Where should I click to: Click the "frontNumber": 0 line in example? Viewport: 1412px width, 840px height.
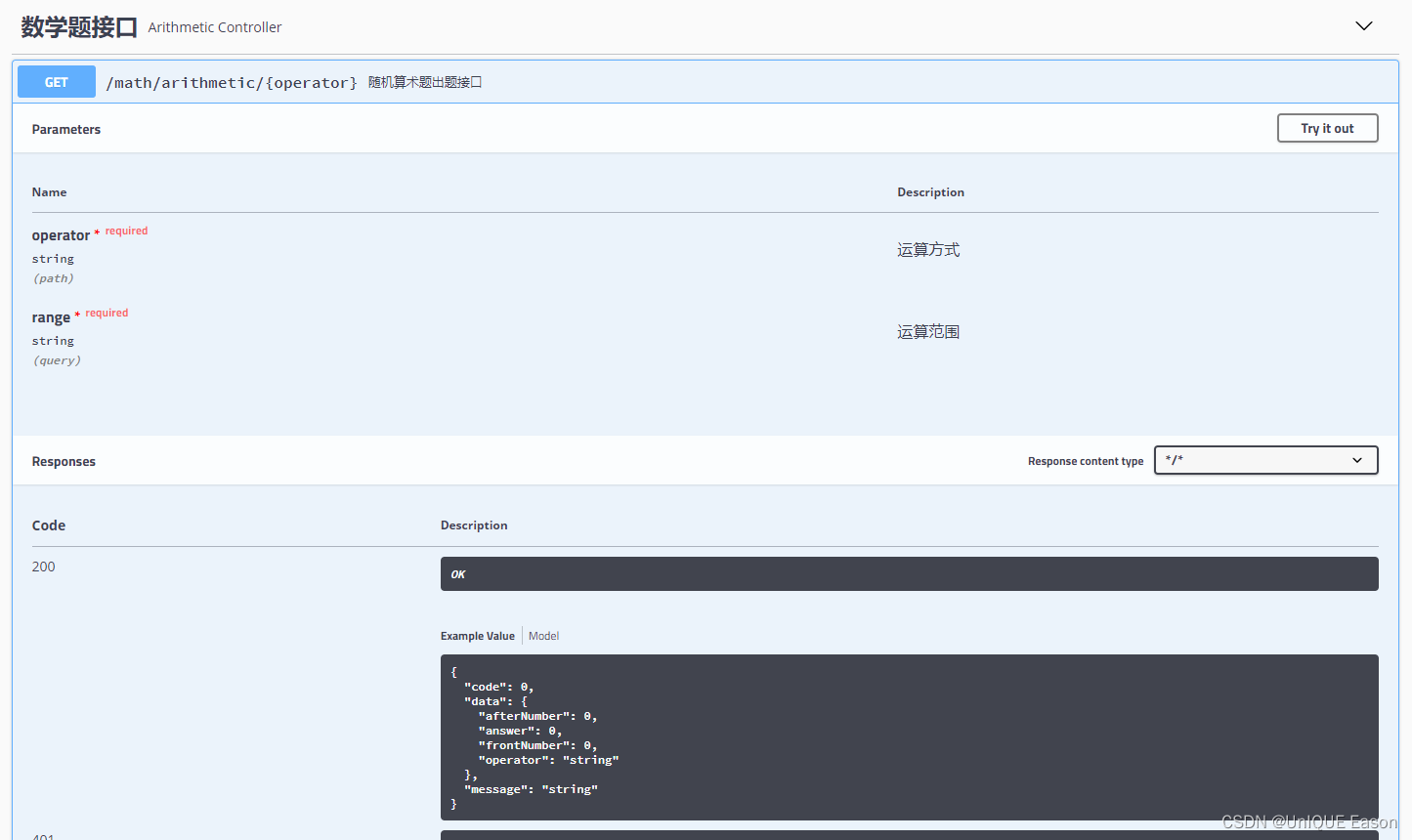(537, 745)
